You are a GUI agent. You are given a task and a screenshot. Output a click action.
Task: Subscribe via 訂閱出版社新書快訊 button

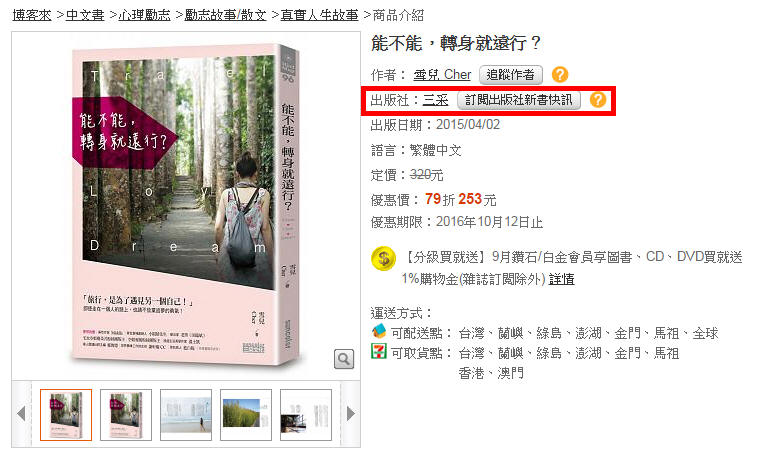click(519, 100)
